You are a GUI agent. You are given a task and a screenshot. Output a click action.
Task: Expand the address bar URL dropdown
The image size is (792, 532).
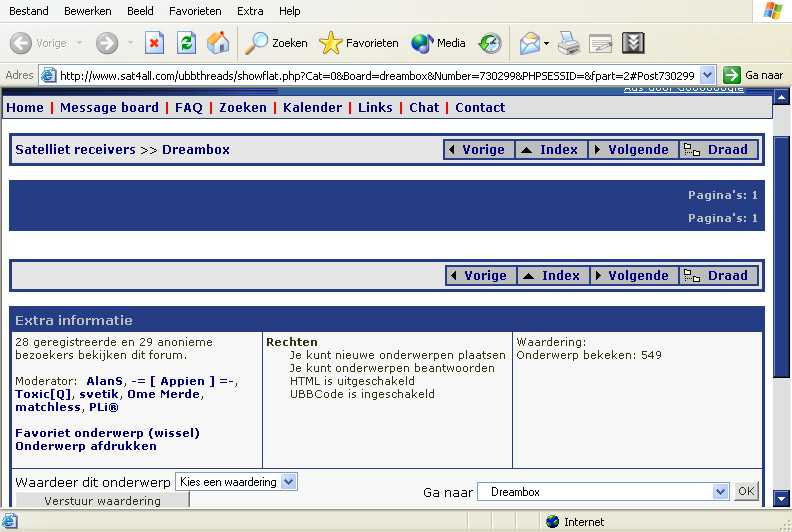707,75
